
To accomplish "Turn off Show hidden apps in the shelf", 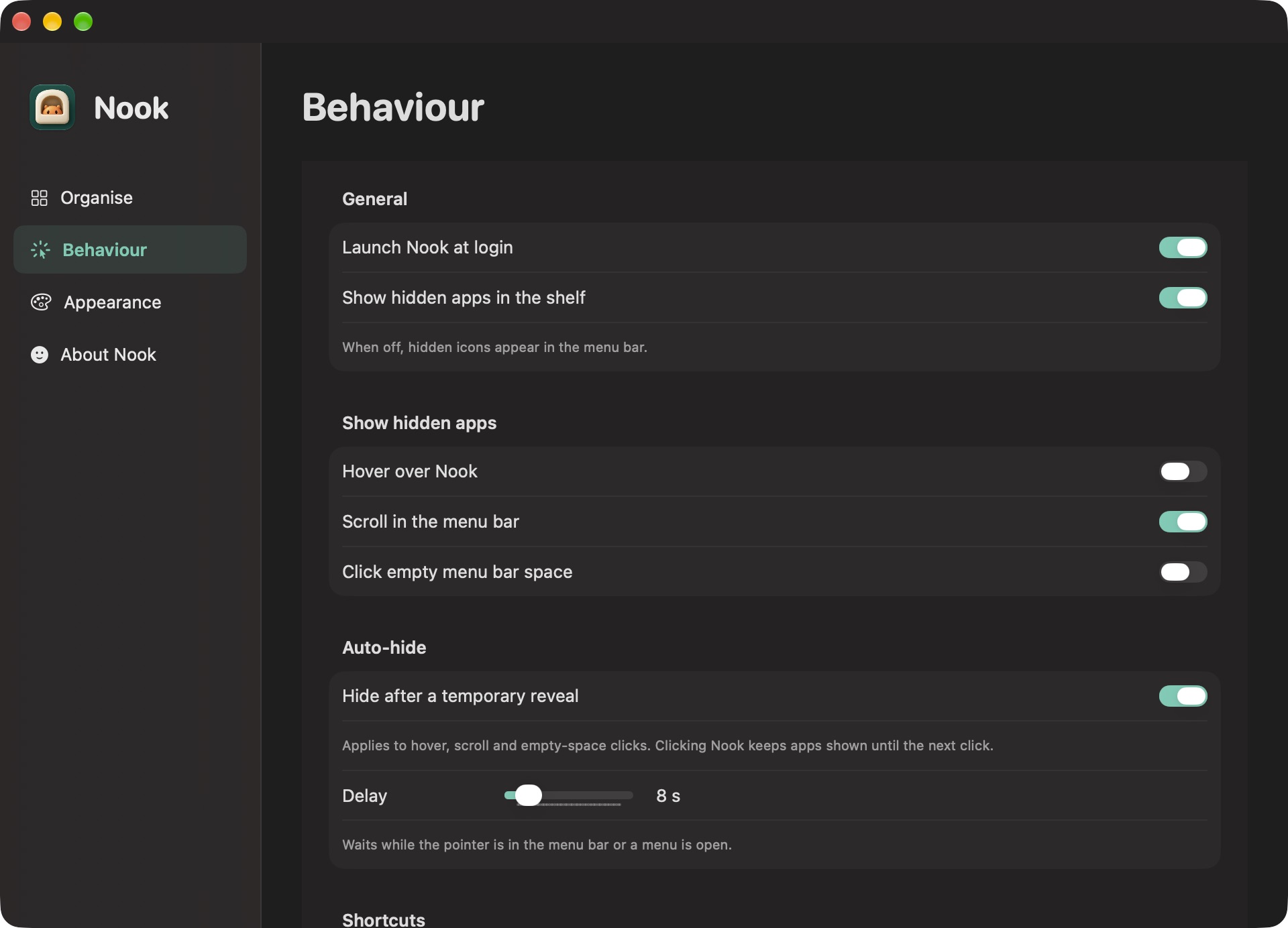I will pos(1183,298).
